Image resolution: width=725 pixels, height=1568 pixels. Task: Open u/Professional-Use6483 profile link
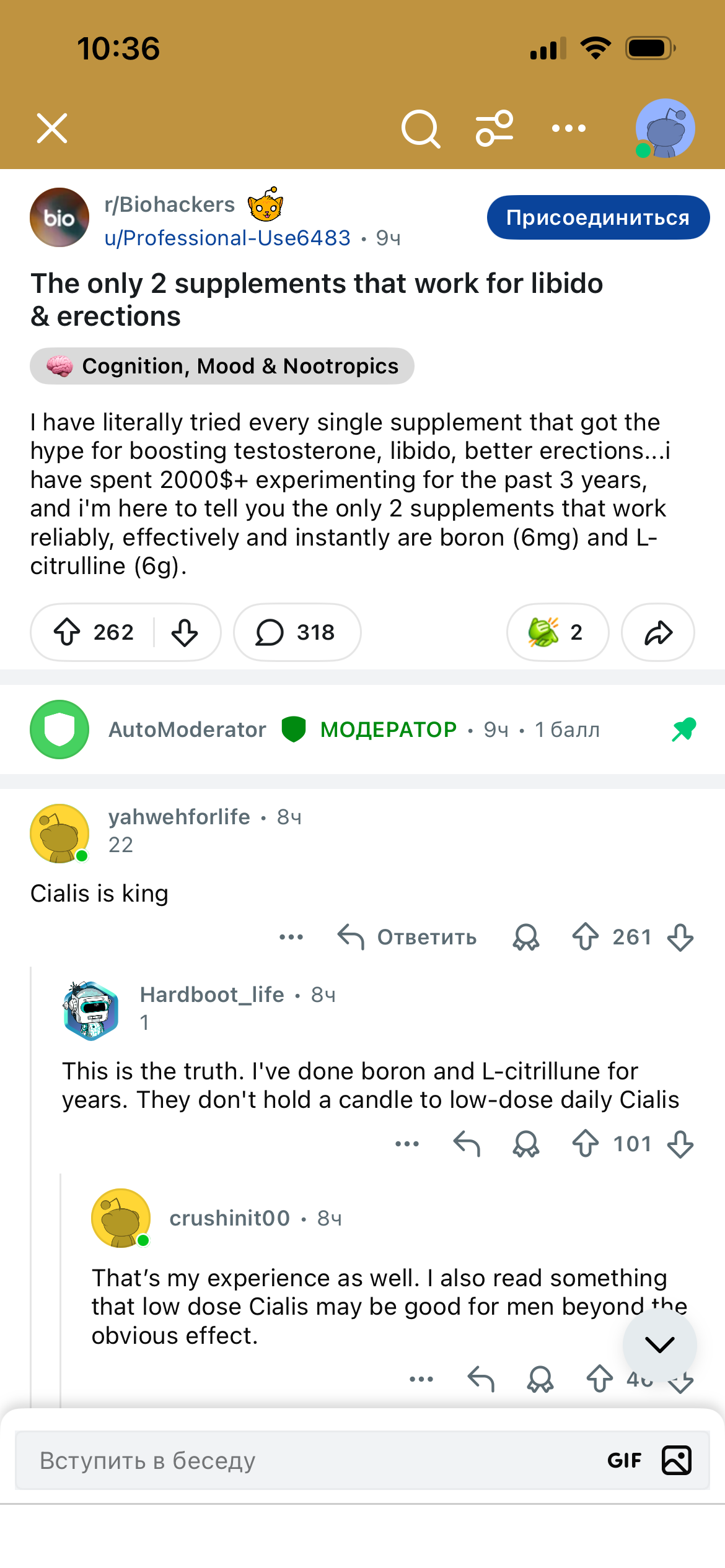point(227,238)
